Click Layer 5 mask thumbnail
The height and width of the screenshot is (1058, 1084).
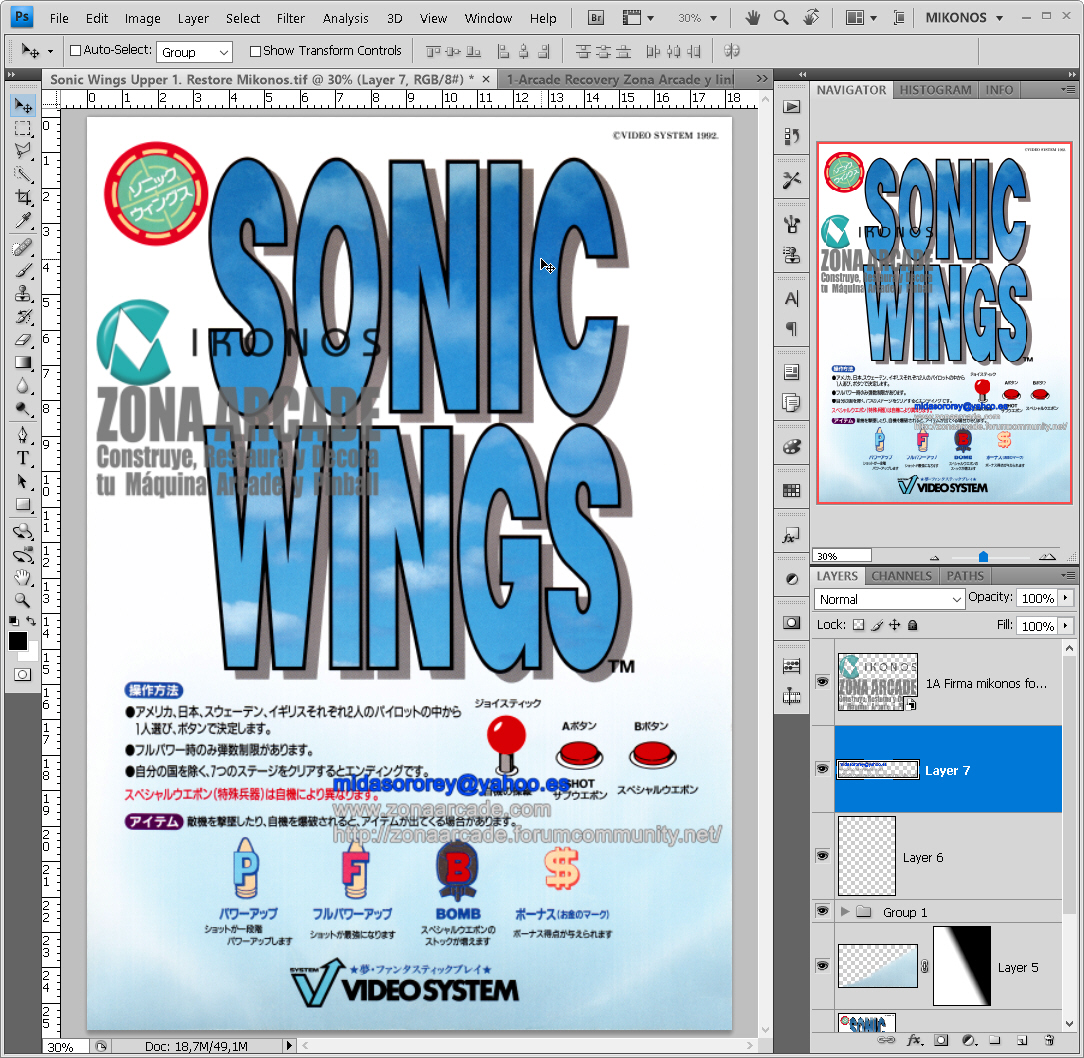961,966
